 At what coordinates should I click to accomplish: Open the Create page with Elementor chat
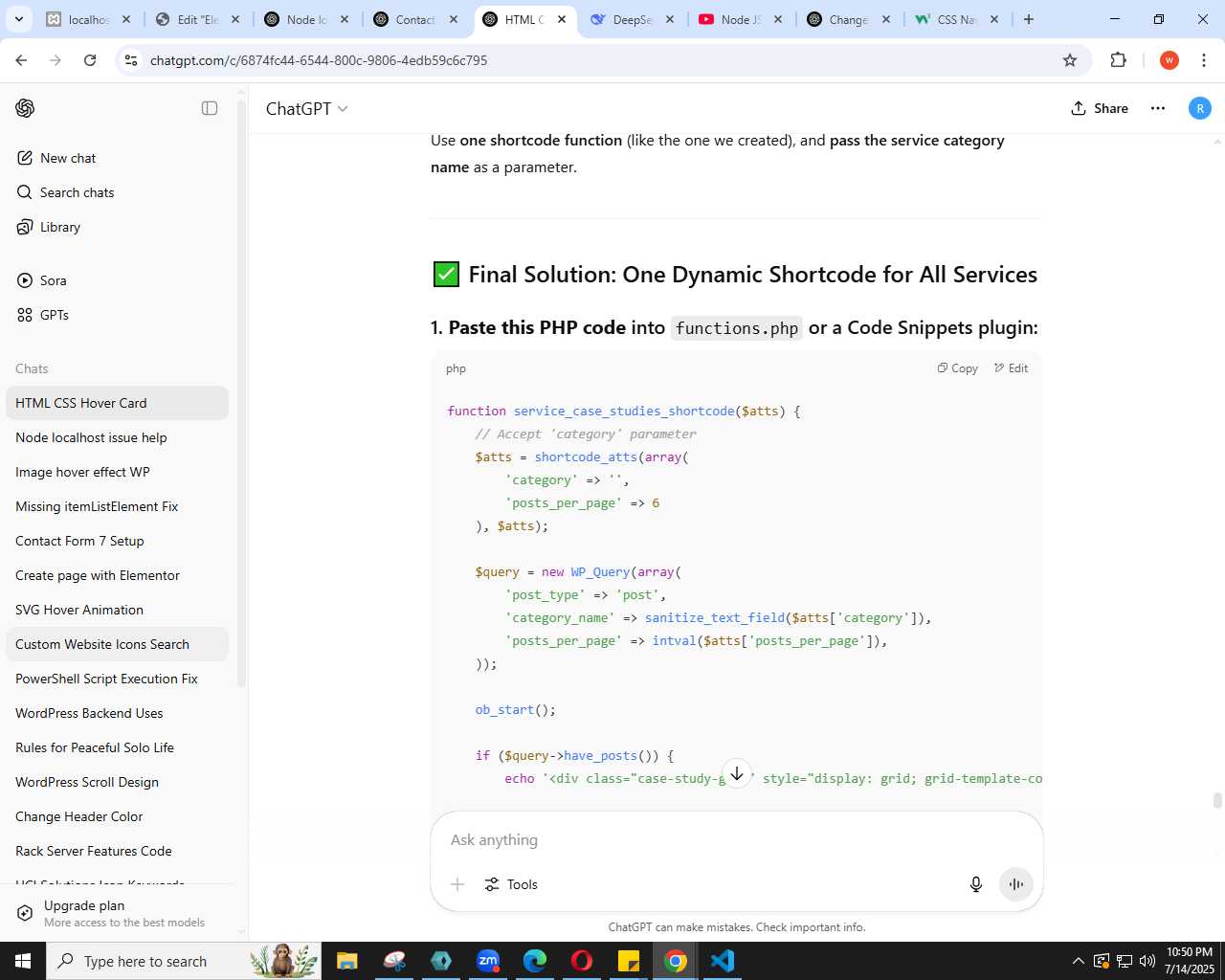pos(117,575)
